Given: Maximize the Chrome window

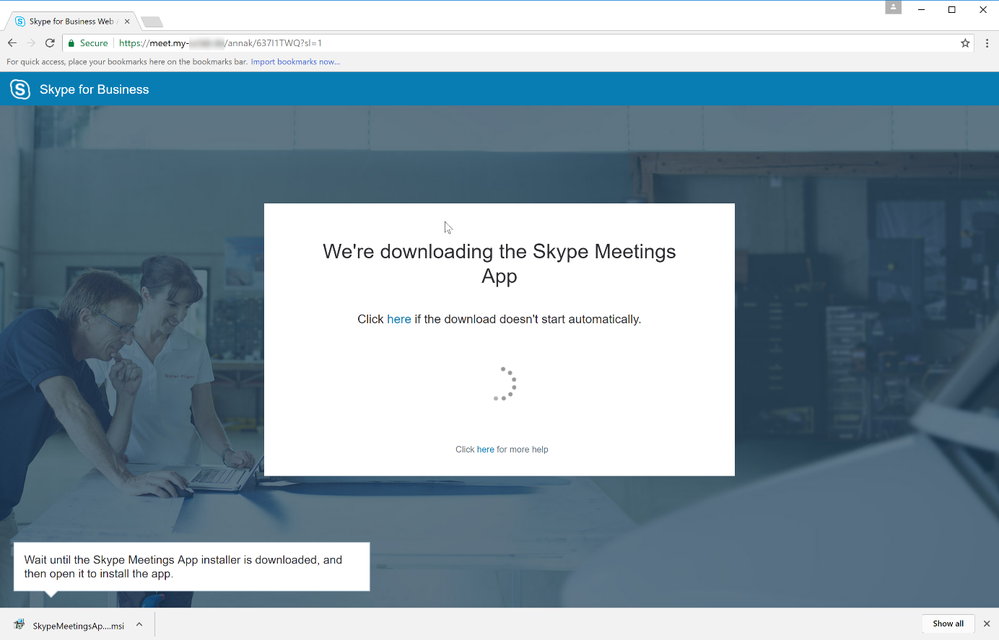Looking at the screenshot, I should point(952,10).
